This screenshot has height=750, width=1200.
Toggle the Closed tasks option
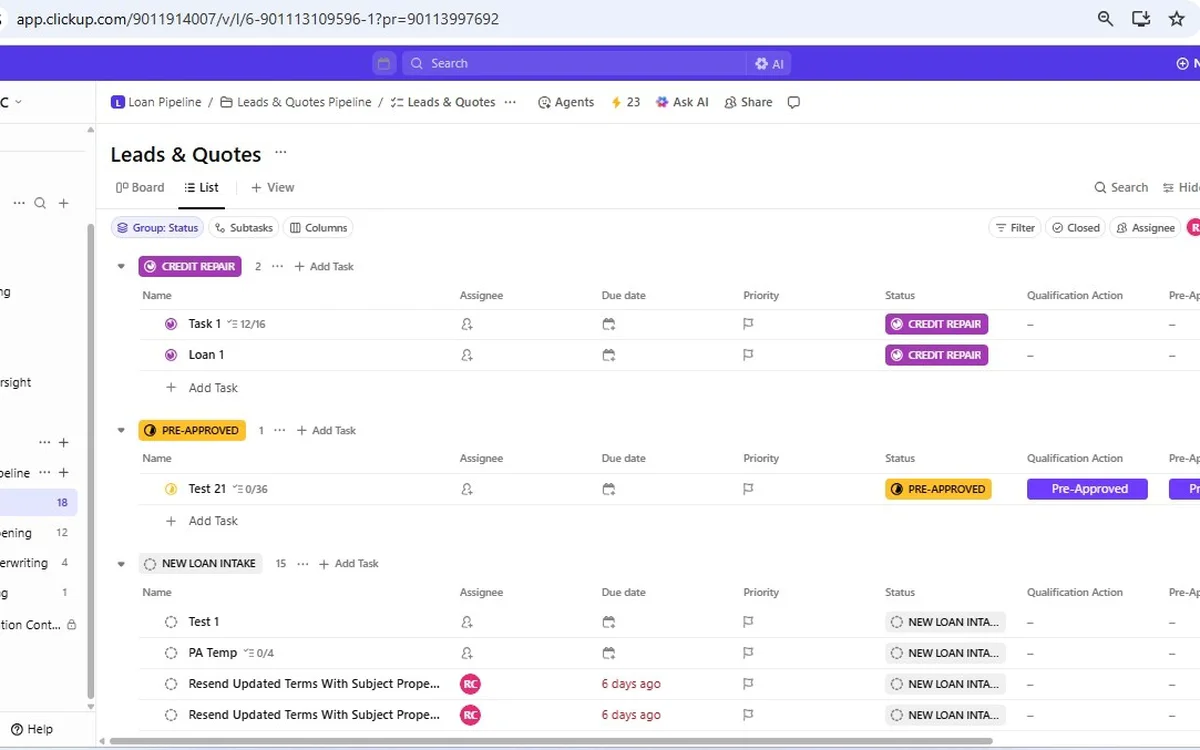[1075, 228]
